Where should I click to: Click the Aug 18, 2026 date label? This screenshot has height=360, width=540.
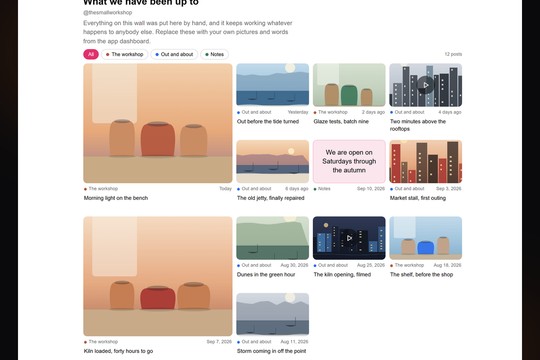click(x=447, y=265)
